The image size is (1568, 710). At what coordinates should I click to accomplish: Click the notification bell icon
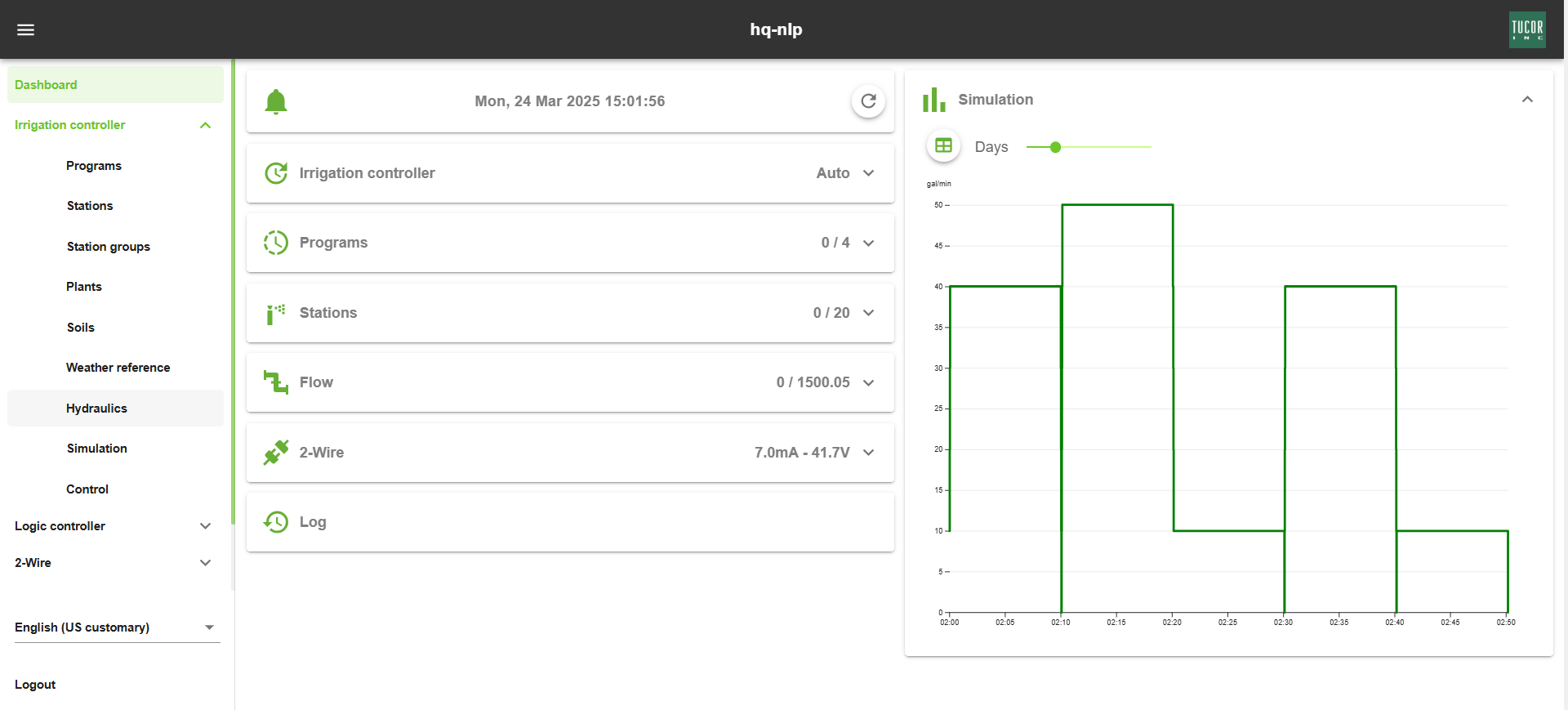pos(276,101)
